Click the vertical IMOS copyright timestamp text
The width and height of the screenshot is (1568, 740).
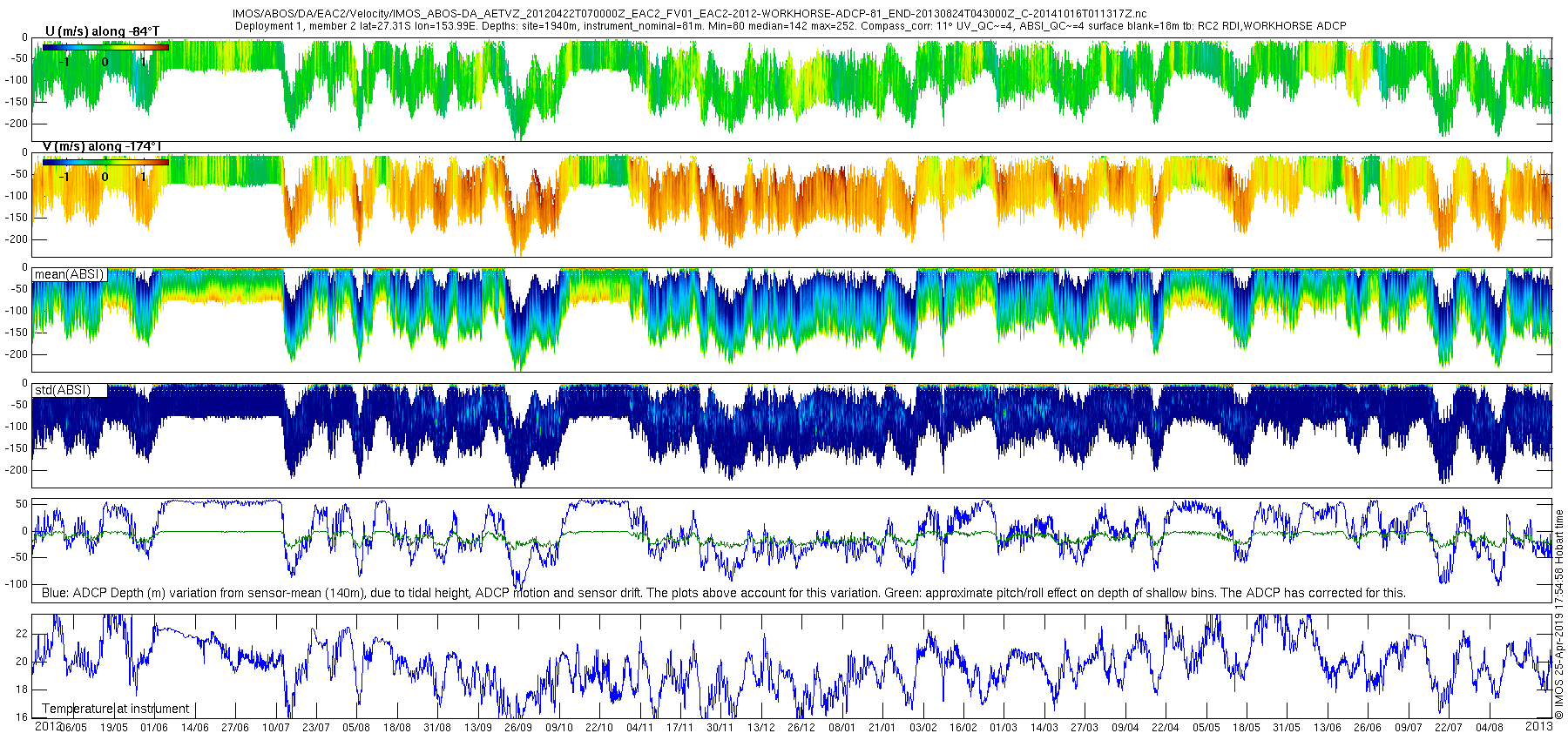[x=1559, y=615]
